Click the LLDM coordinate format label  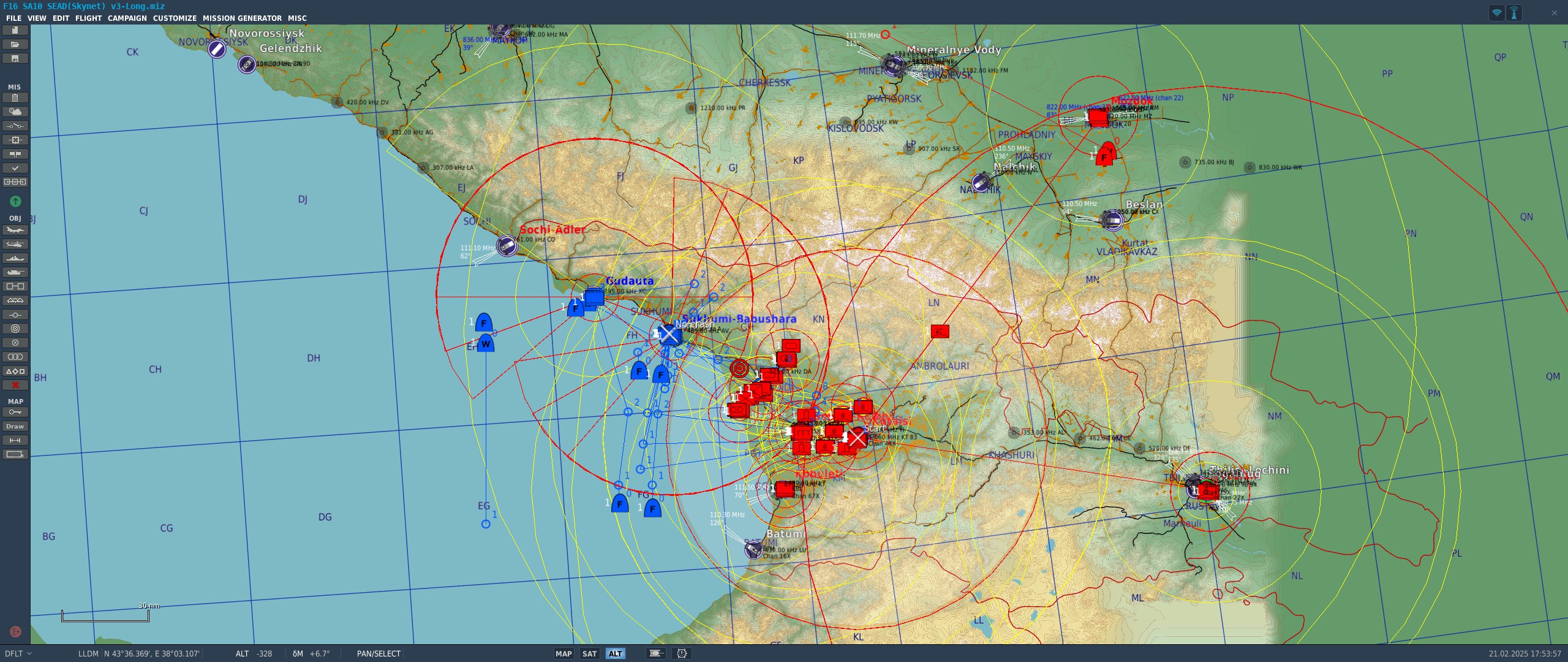pyautogui.click(x=88, y=653)
